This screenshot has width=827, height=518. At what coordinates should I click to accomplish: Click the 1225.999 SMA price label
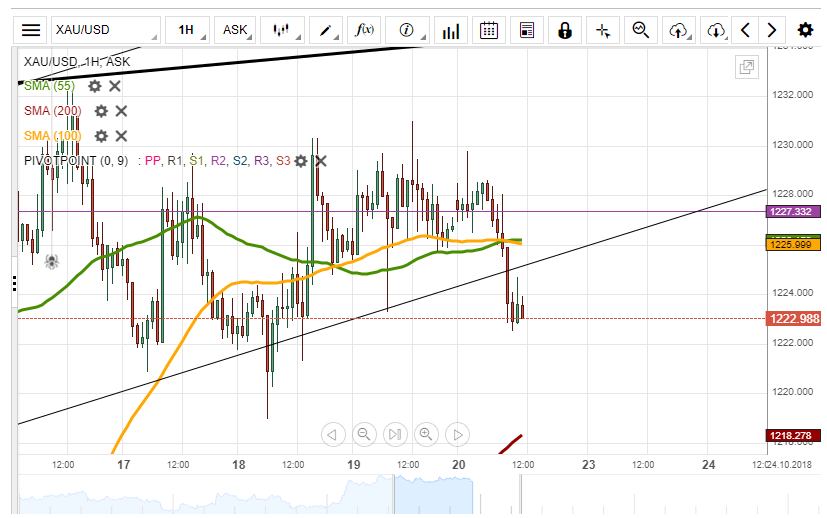pyautogui.click(x=793, y=245)
